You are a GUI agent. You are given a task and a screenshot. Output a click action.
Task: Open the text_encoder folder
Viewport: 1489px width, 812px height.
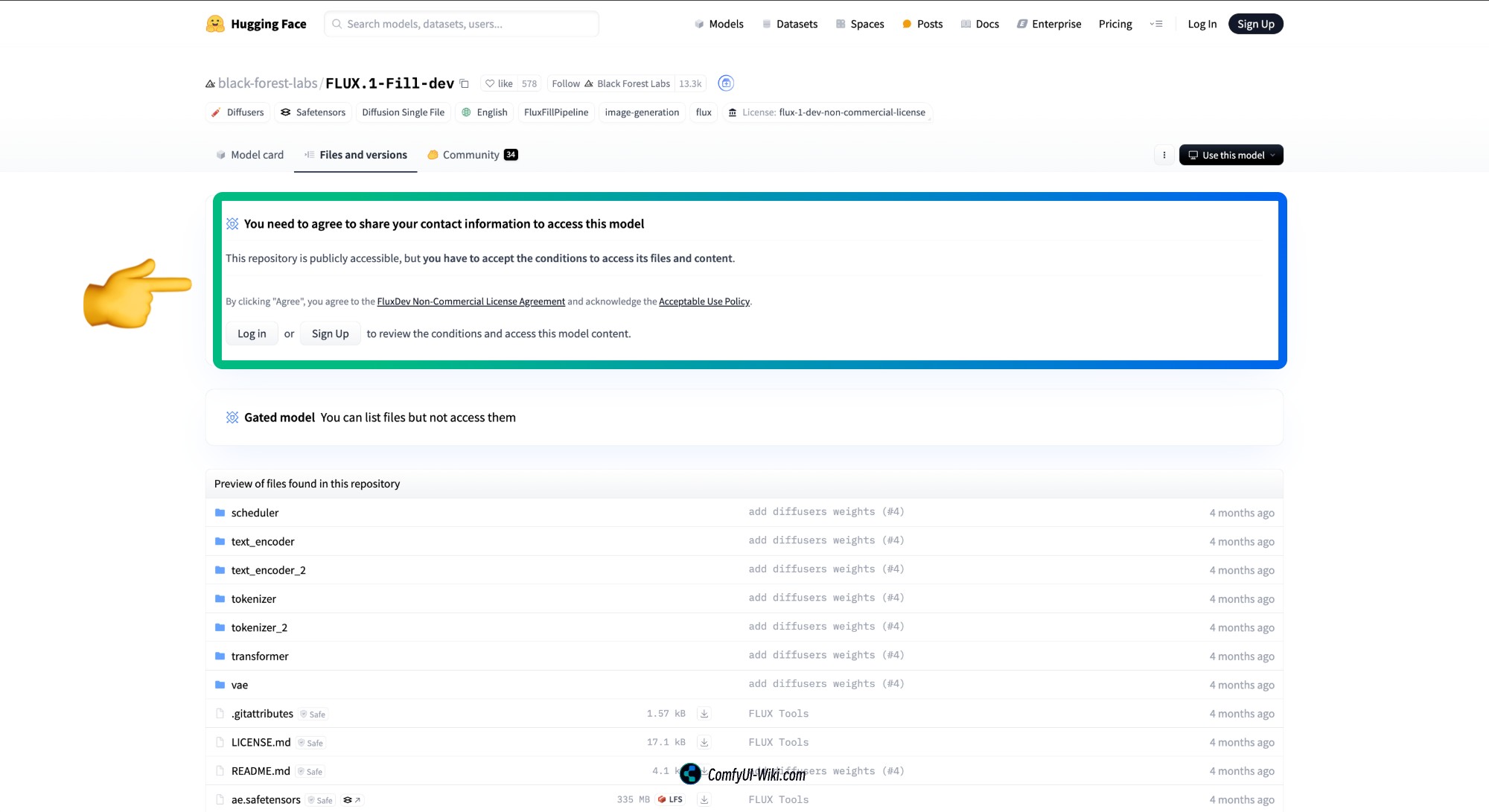[x=263, y=542]
